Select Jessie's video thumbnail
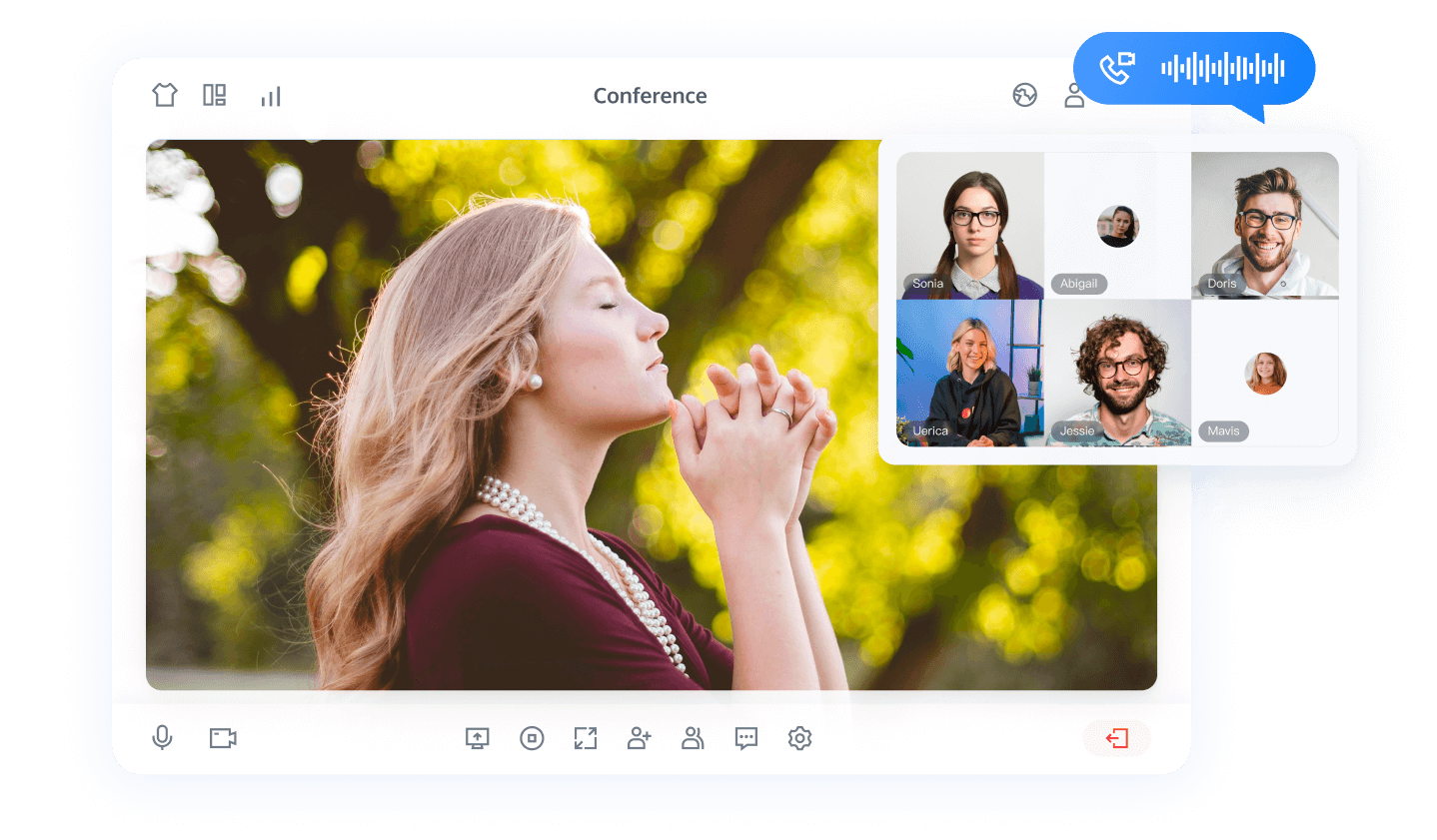This screenshot has width=1437, height=840. pyautogui.click(x=1117, y=373)
